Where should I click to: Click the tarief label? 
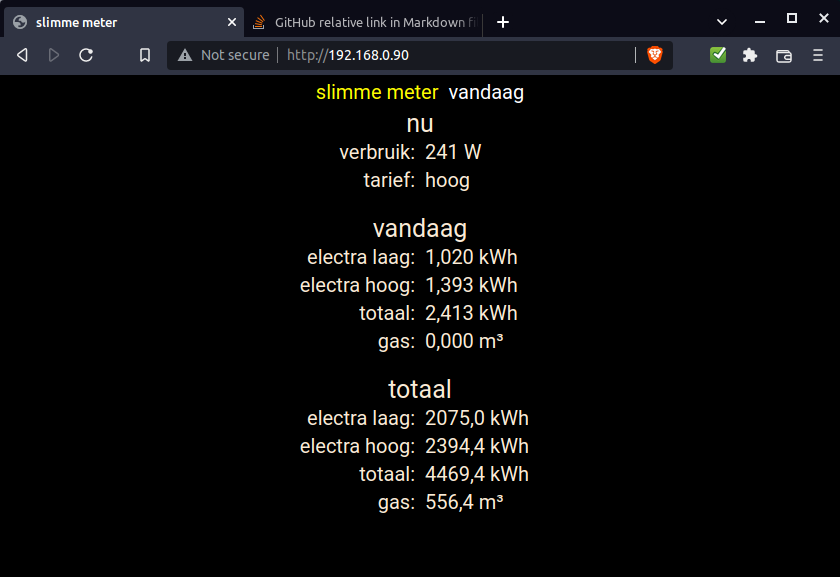(x=389, y=181)
